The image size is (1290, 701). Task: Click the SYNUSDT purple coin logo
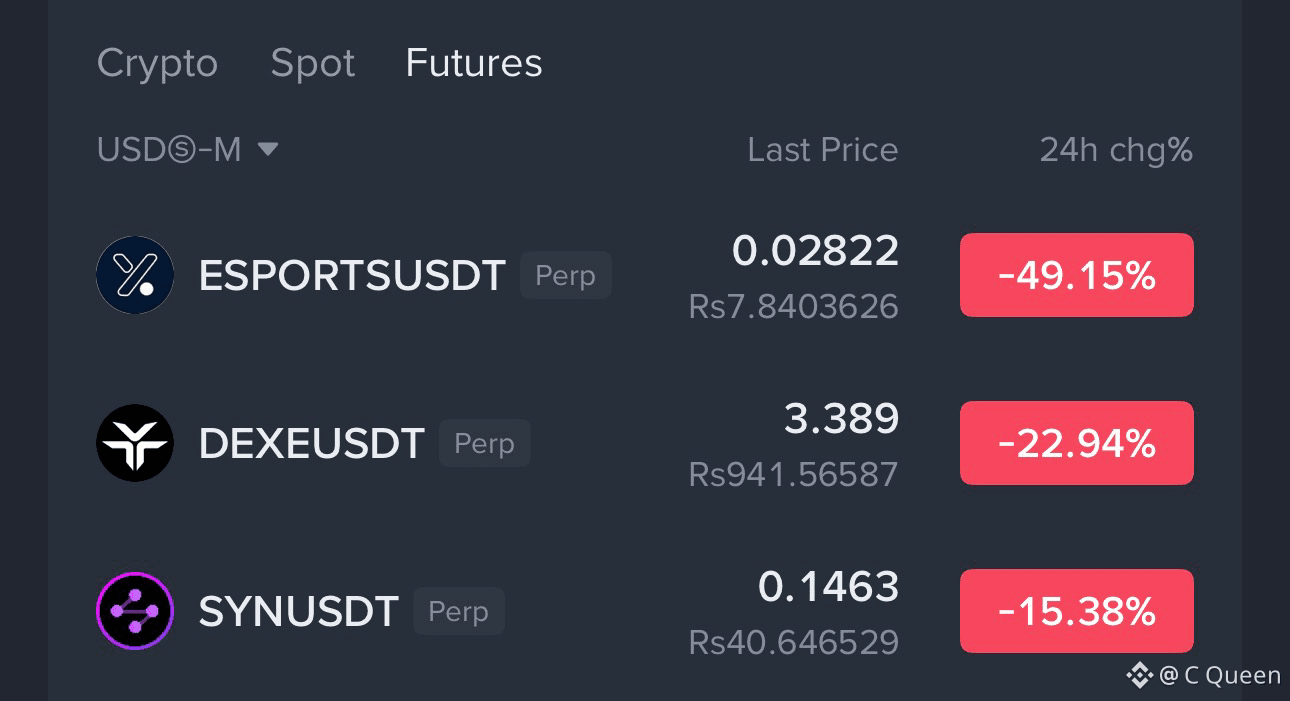coord(135,611)
